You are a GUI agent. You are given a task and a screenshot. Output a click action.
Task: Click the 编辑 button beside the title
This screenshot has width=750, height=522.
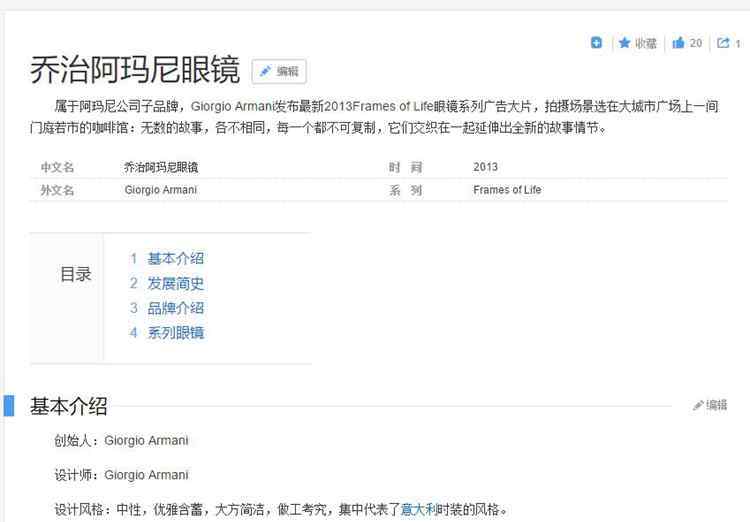tap(279, 71)
